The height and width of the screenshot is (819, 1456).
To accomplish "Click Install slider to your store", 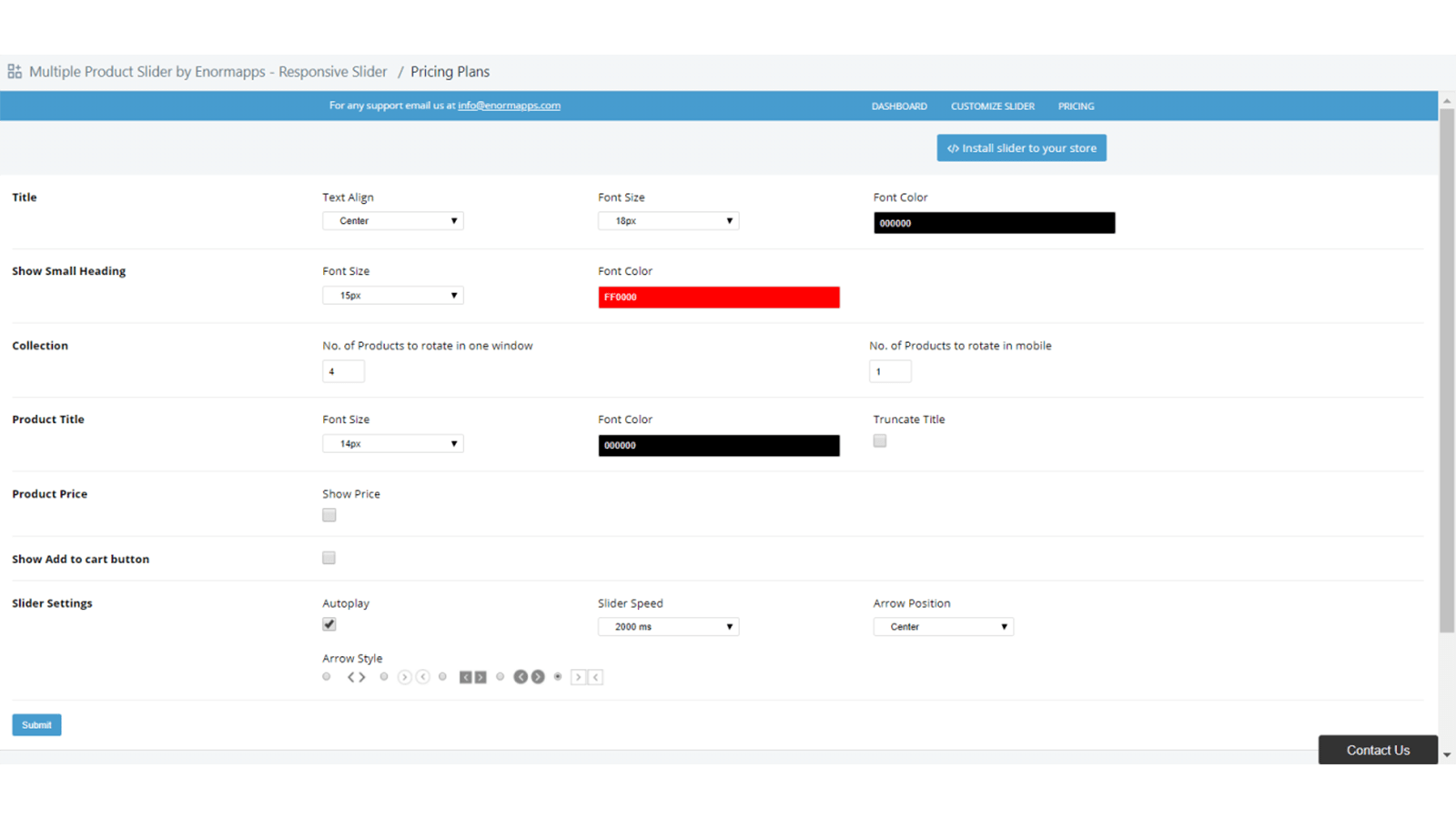I will tap(1021, 148).
